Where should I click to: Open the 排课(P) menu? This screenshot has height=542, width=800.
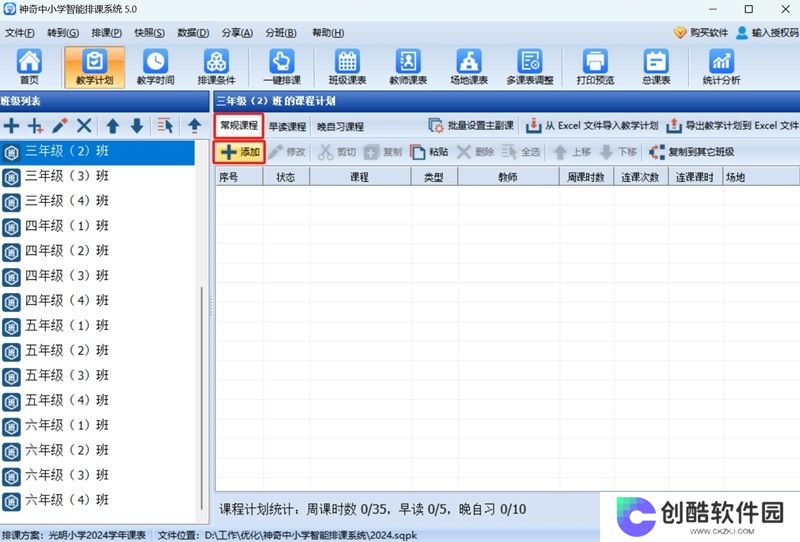click(106, 33)
